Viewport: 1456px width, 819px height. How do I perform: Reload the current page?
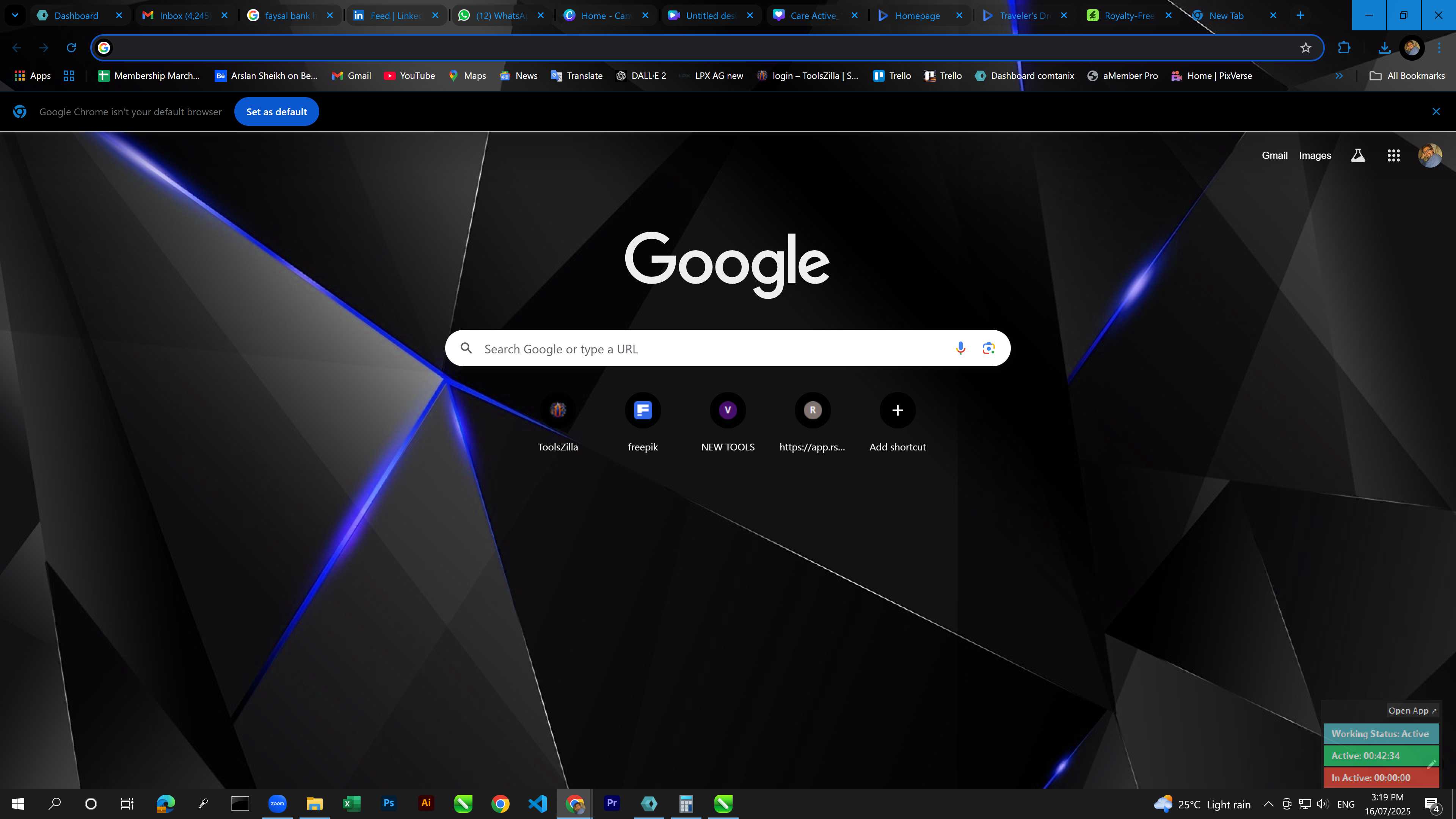tap(71, 47)
